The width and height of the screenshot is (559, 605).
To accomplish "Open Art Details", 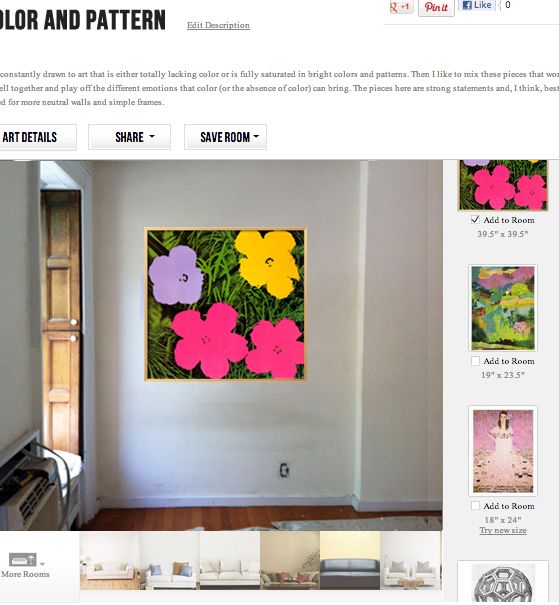I will (35, 137).
